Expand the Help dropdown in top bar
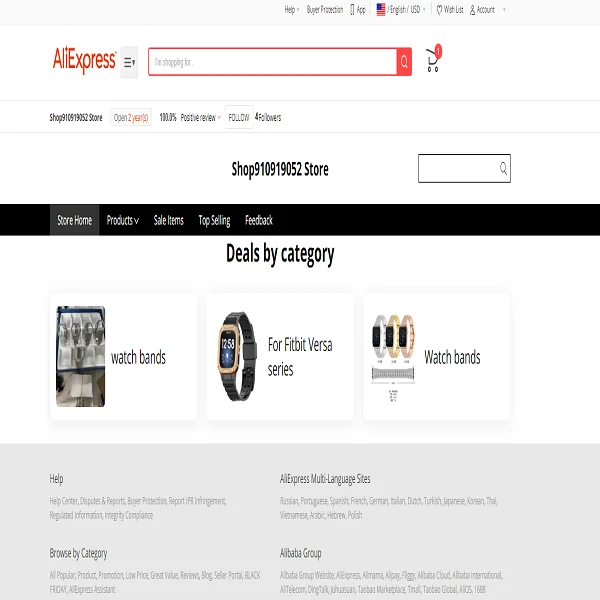 (x=292, y=10)
